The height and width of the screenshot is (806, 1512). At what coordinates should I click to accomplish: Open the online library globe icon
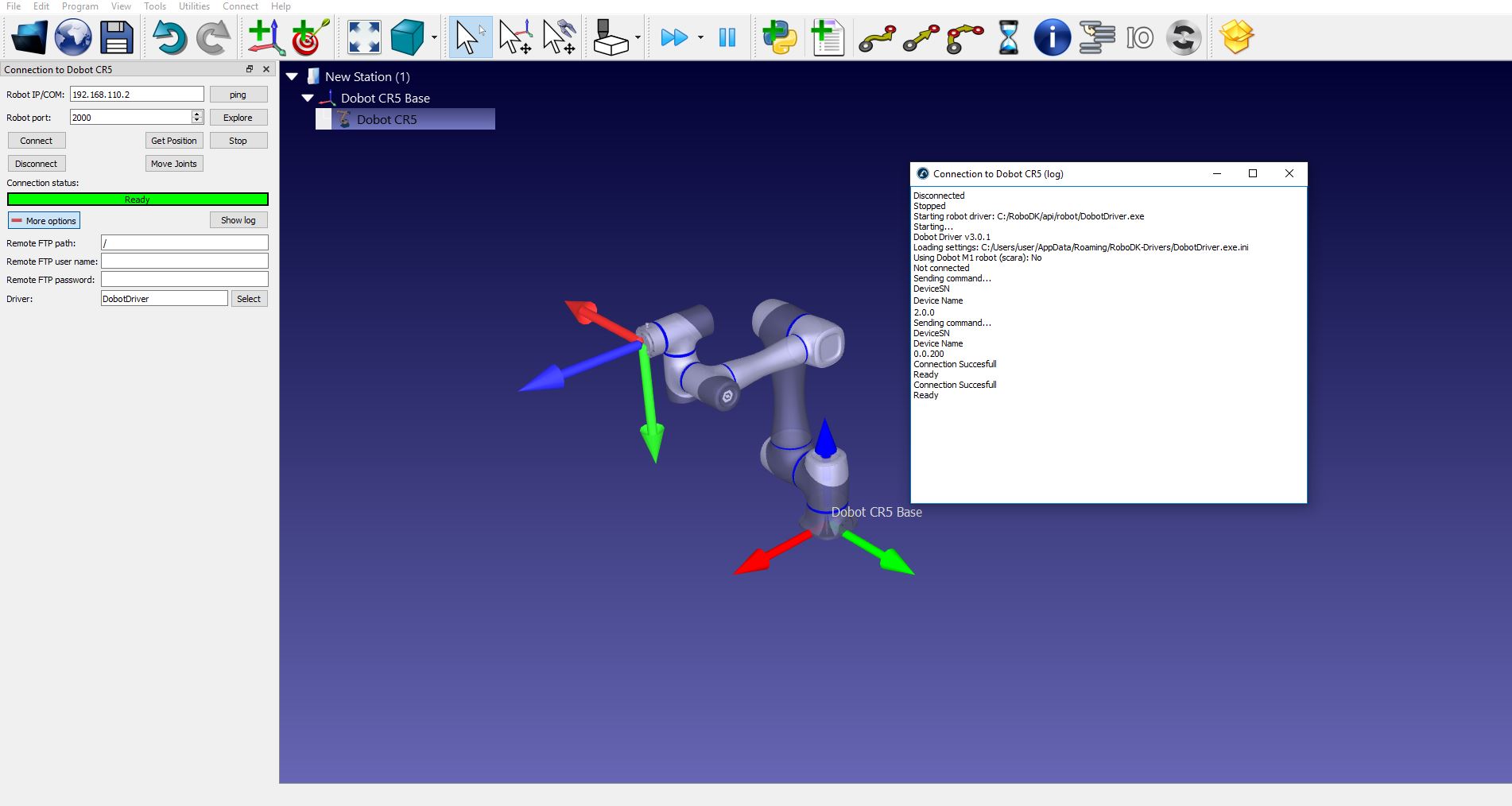pyautogui.click(x=73, y=37)
